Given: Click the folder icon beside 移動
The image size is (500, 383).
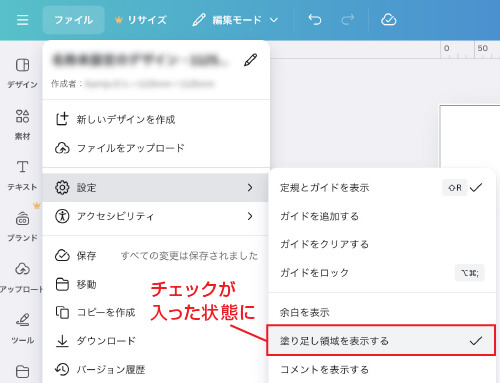Looking at the screenshot, I should 62,284.
